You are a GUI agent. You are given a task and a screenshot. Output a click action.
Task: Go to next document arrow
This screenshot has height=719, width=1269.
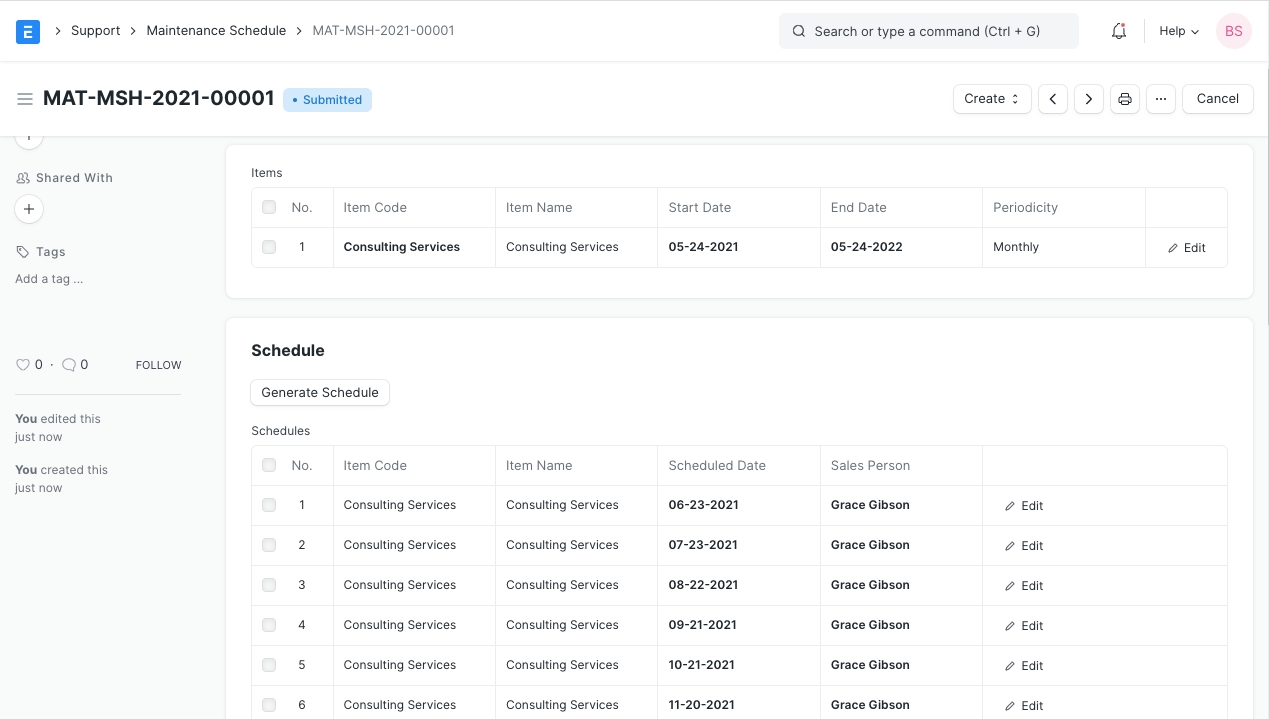pyautogui.click(x=1088, y=99)
